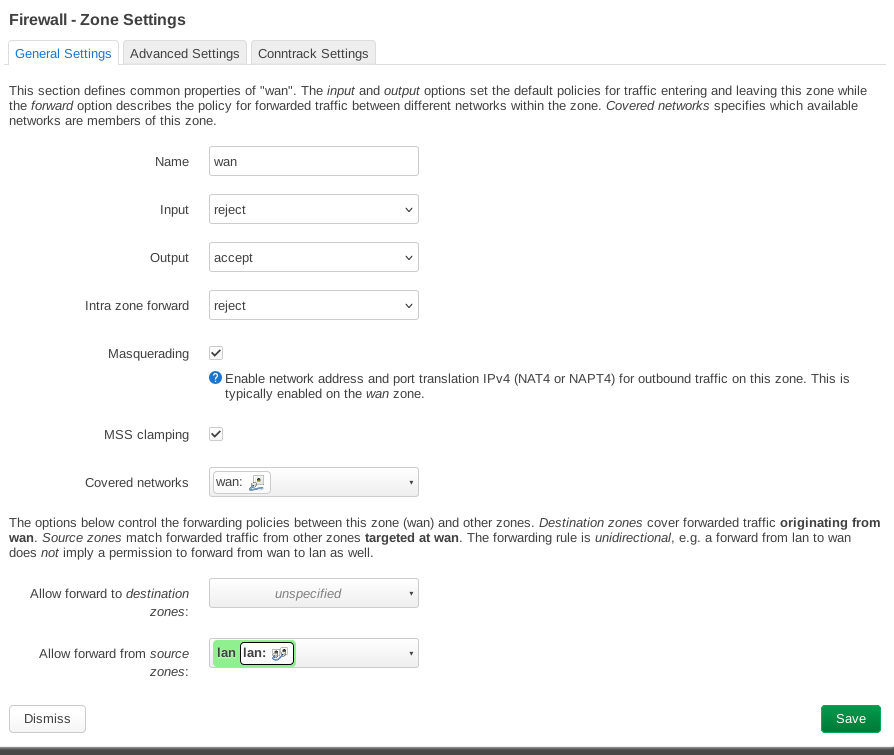Click the Name input field containing wan
This screenshot has height=755, width=894.
point(314,161)
